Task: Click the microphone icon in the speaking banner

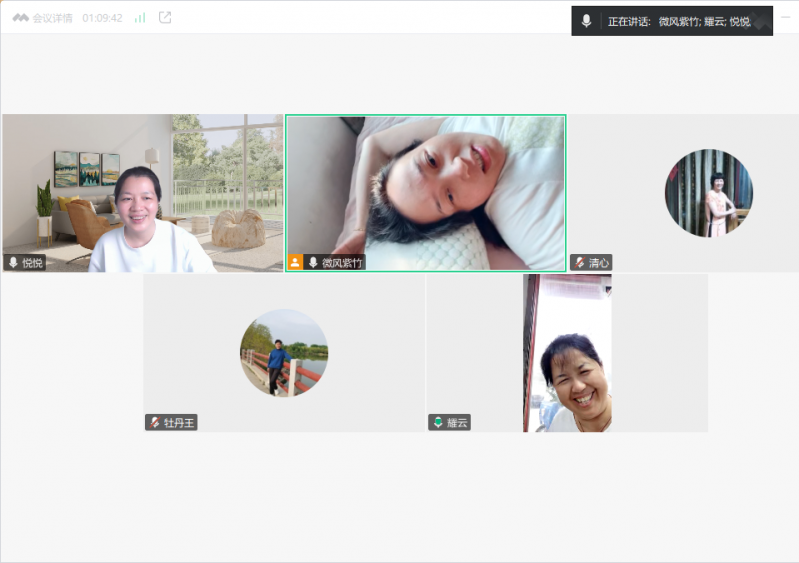Action: tap(586, 21)
